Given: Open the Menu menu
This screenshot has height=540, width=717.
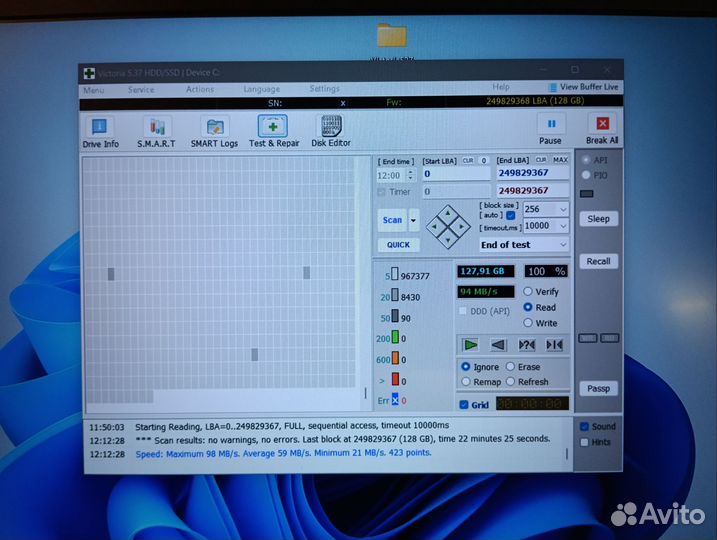Looking at the screenshot, I should pos(94,91).
